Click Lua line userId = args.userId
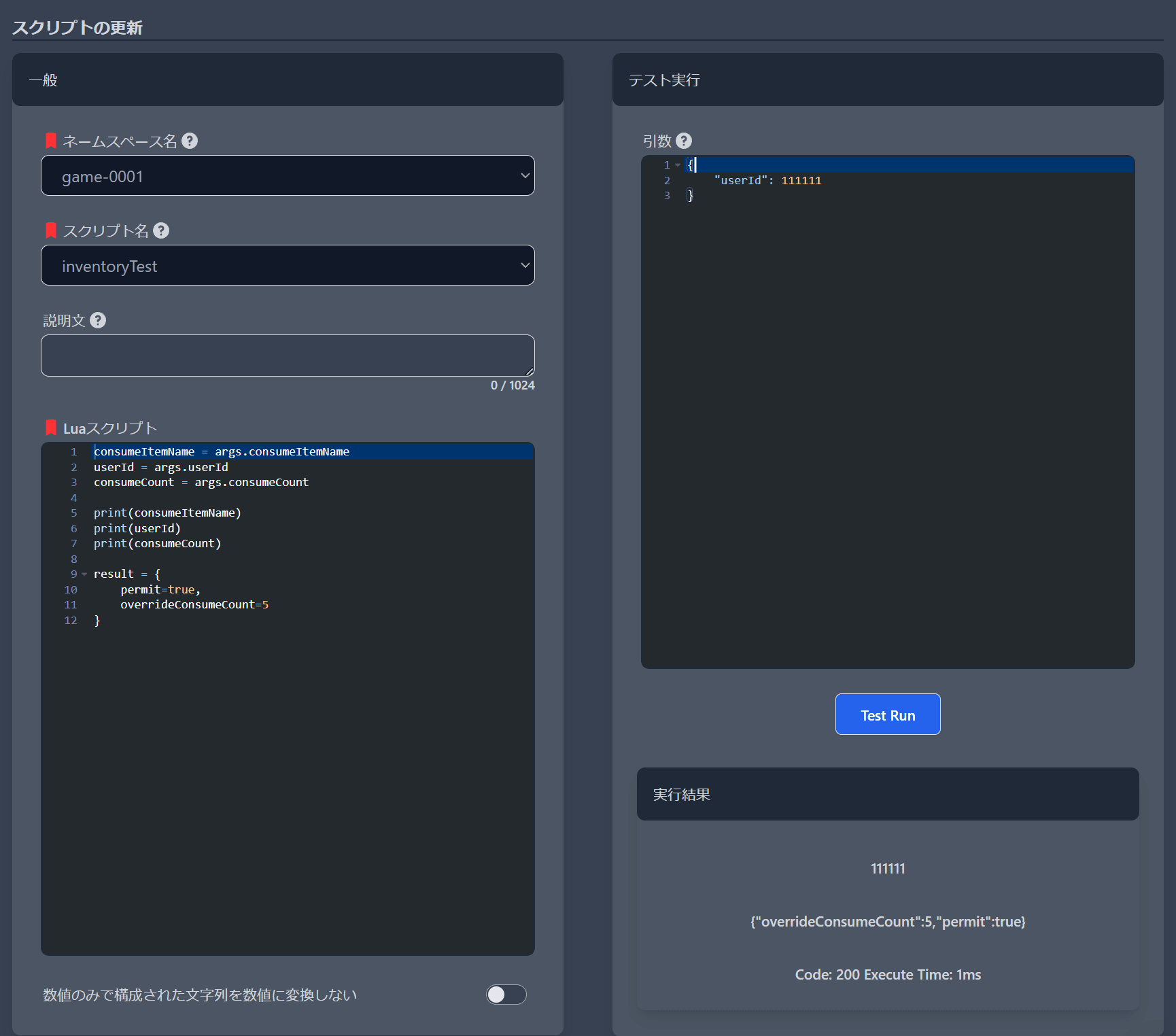The image size is (1176, 1036). [161, 467]
